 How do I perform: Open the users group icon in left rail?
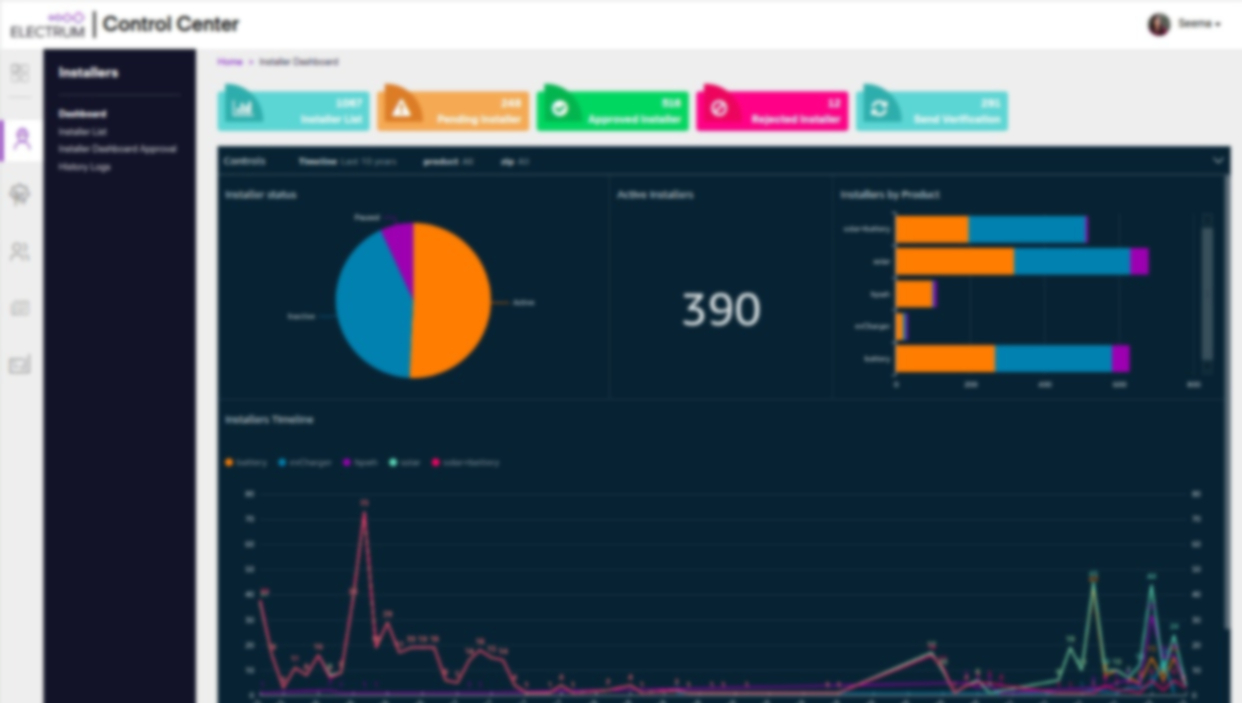click(20, 252)
